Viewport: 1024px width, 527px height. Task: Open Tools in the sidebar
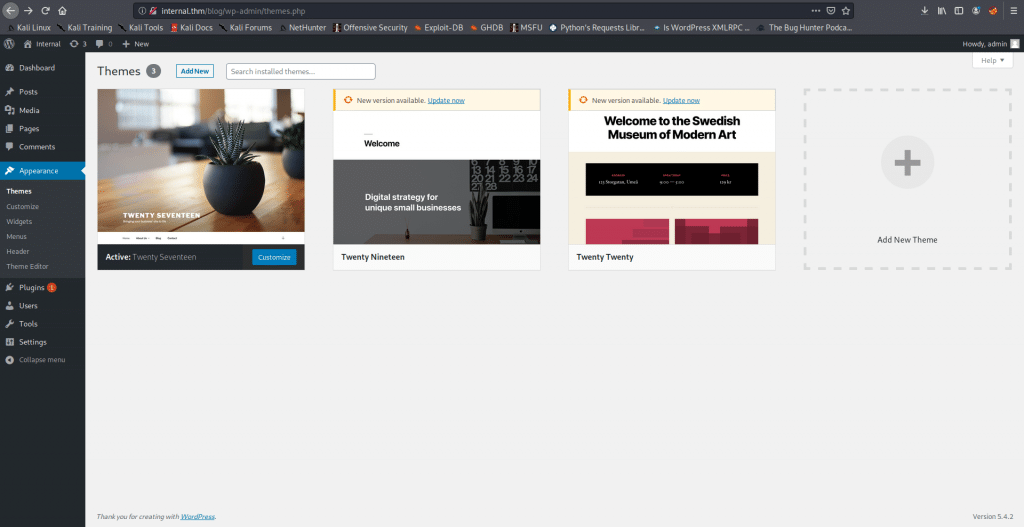[x=42, y=324]
